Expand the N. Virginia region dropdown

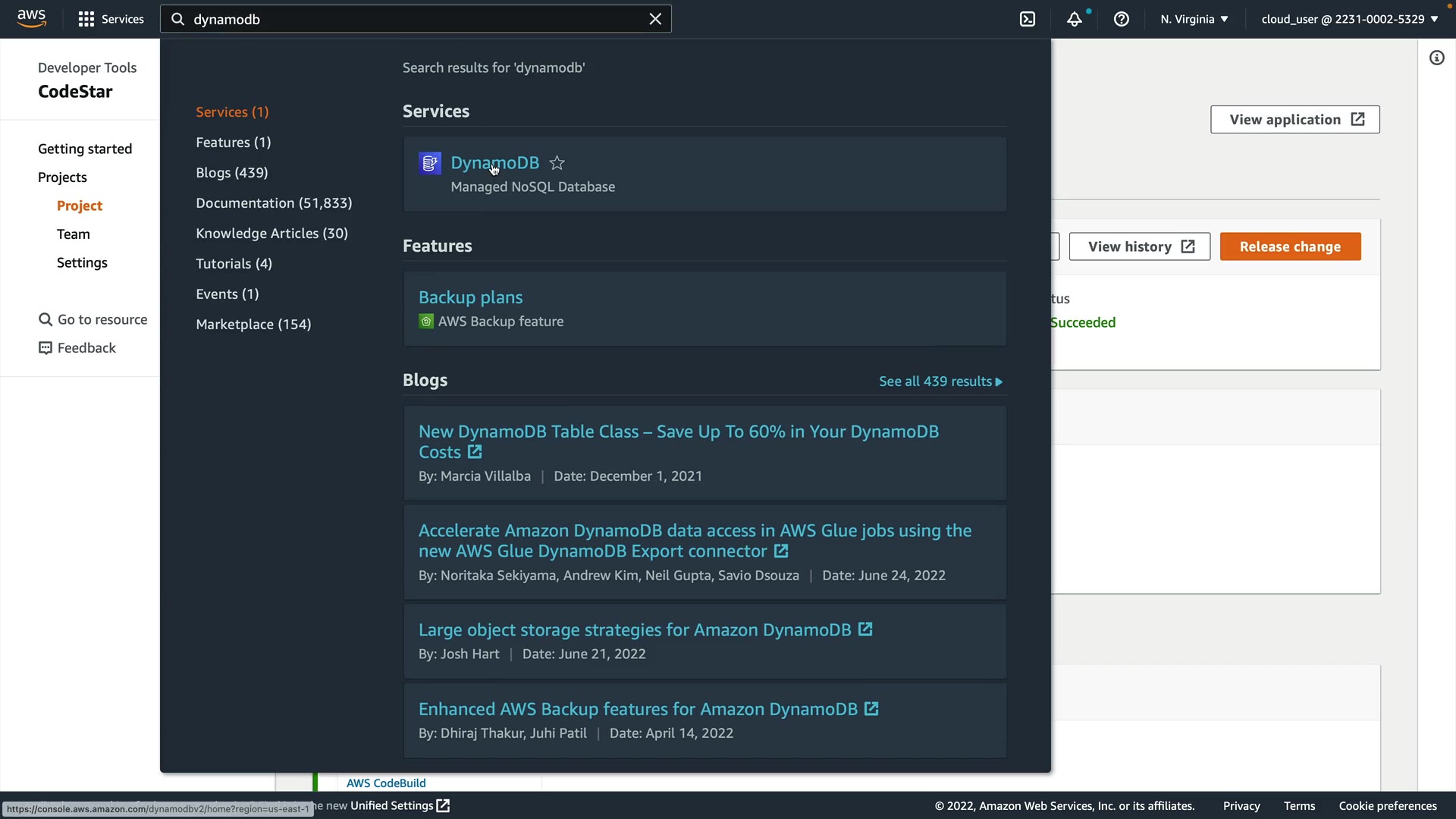point(1194,19)
